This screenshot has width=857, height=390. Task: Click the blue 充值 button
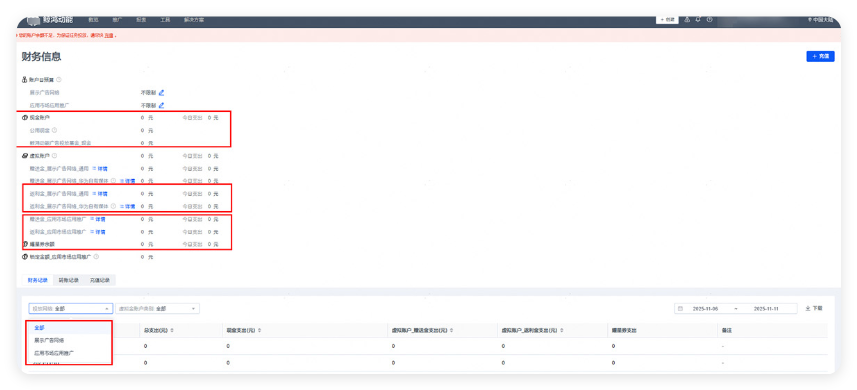pyautogui.click(x=820, y=56)
